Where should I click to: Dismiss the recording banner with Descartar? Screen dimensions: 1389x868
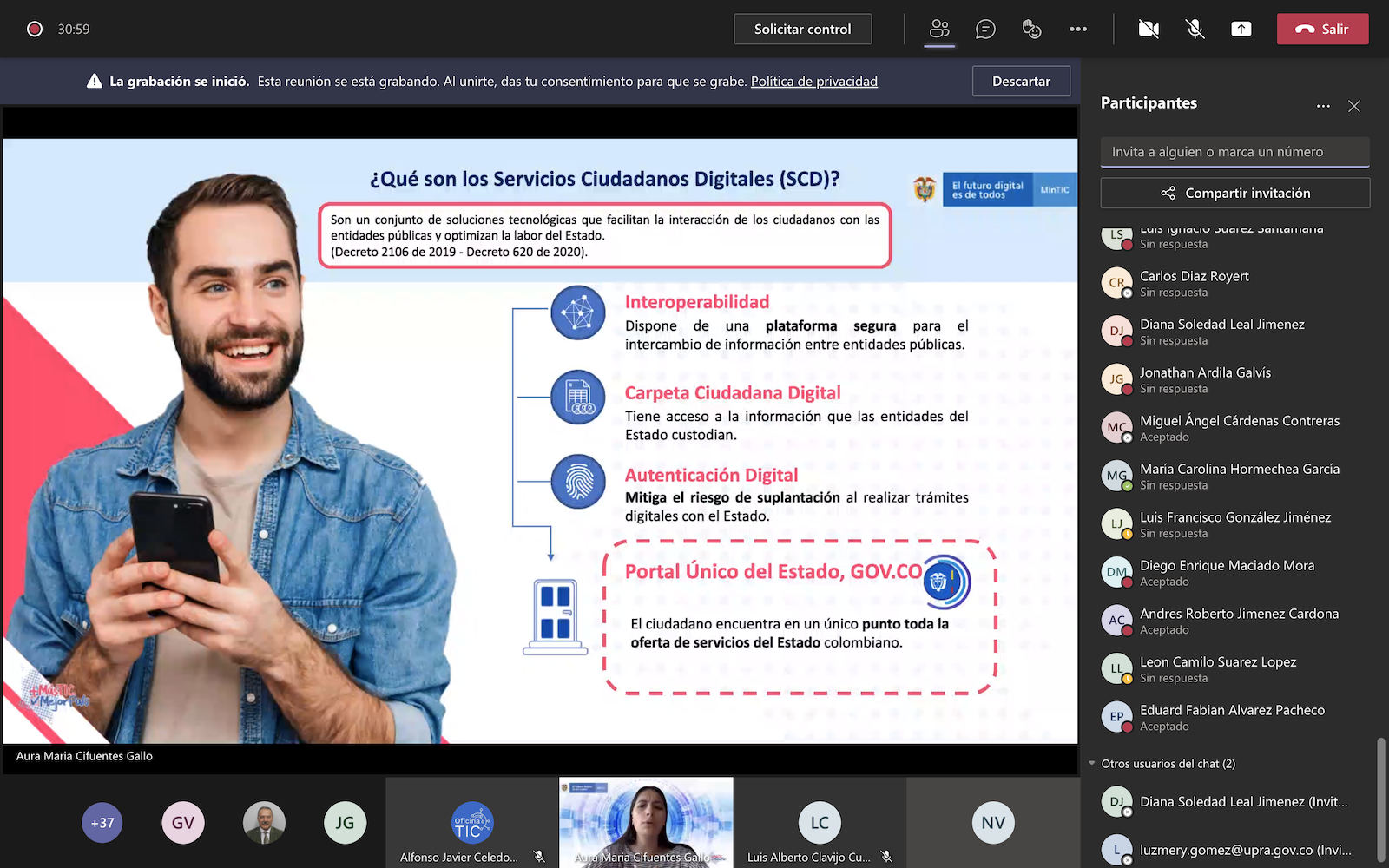pos(1021,81)
